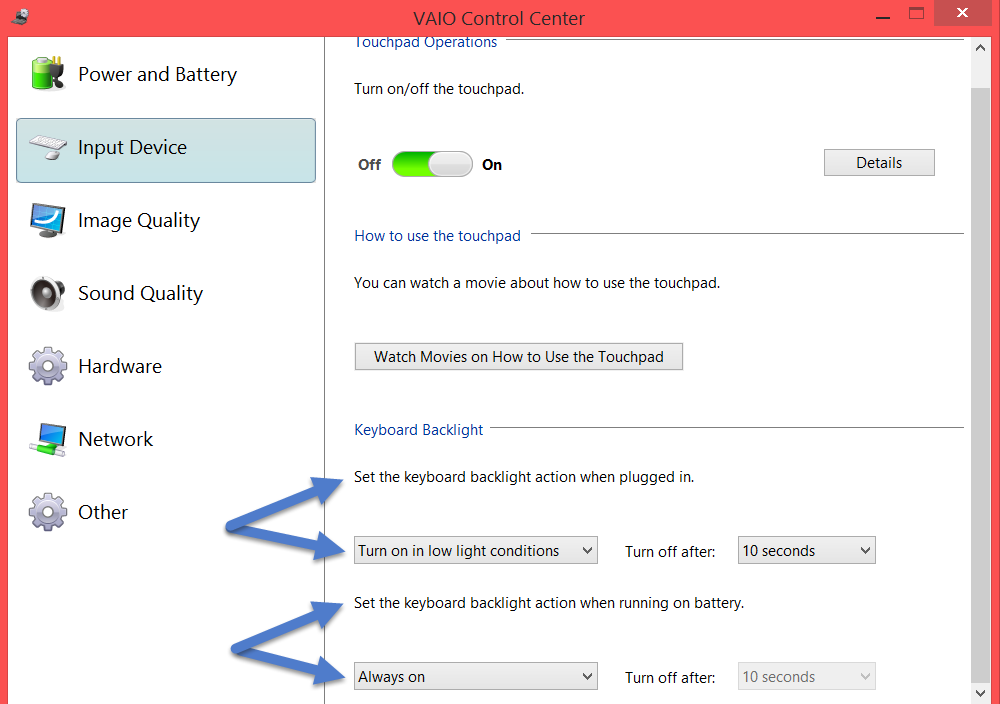Click 'Turn on/off the touchpad.' text
The width and height of the screenshot is (1000, 704).
coord(439,89)
